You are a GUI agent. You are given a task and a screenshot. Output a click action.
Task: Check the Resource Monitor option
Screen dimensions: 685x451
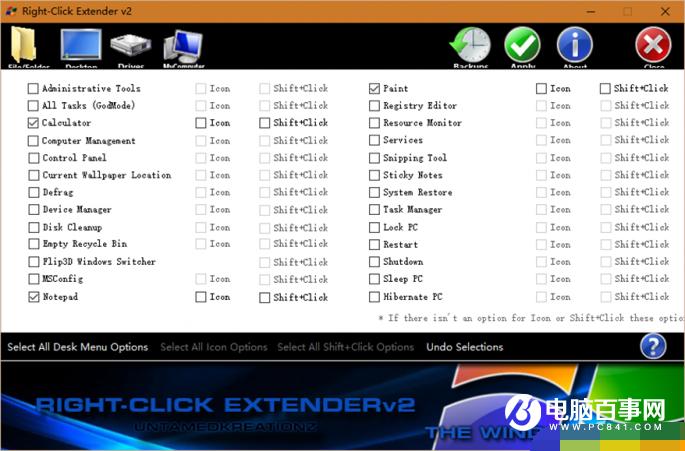pos(374,123)
